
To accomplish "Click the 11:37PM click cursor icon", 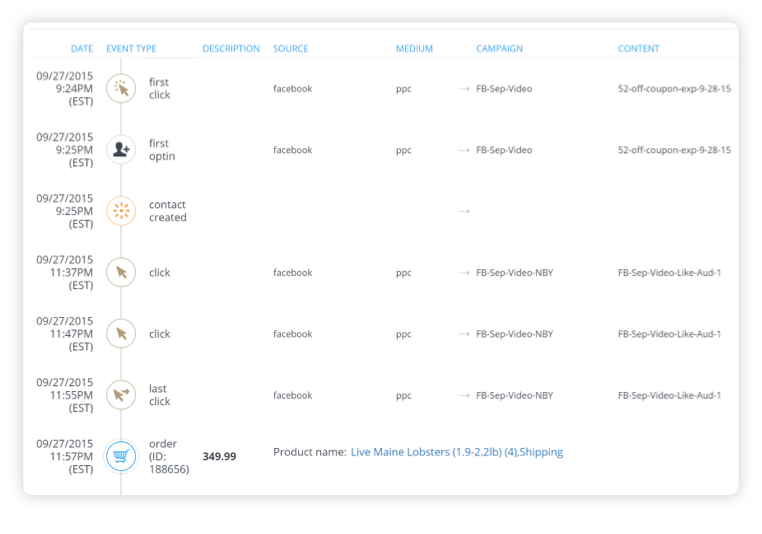I will point(121,272).
